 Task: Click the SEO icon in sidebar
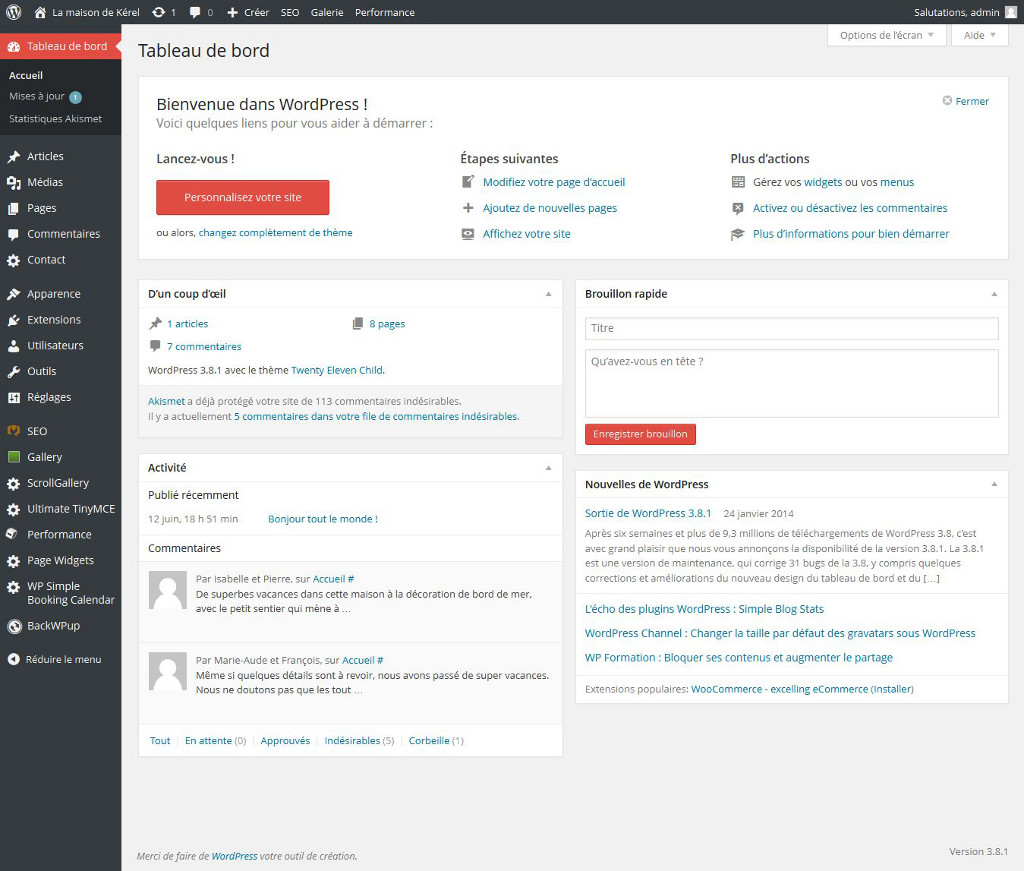tap(14, 431)
